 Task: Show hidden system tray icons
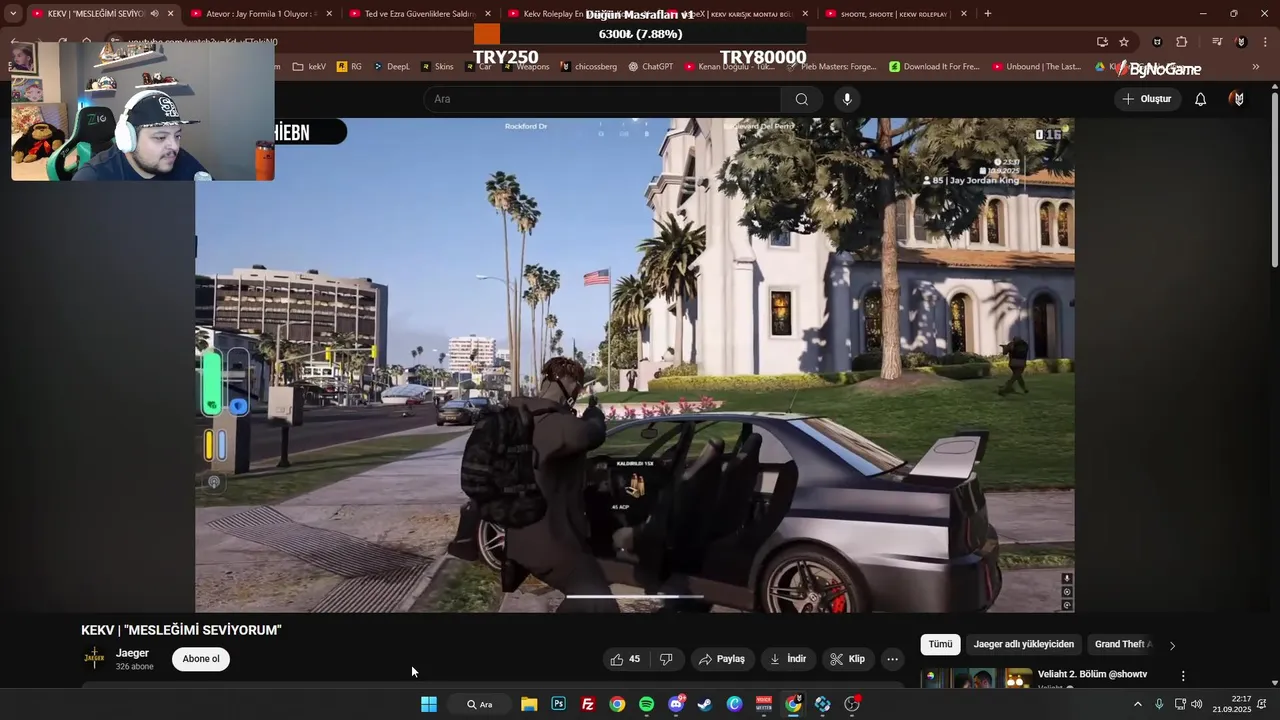(x=1137, y=704)
